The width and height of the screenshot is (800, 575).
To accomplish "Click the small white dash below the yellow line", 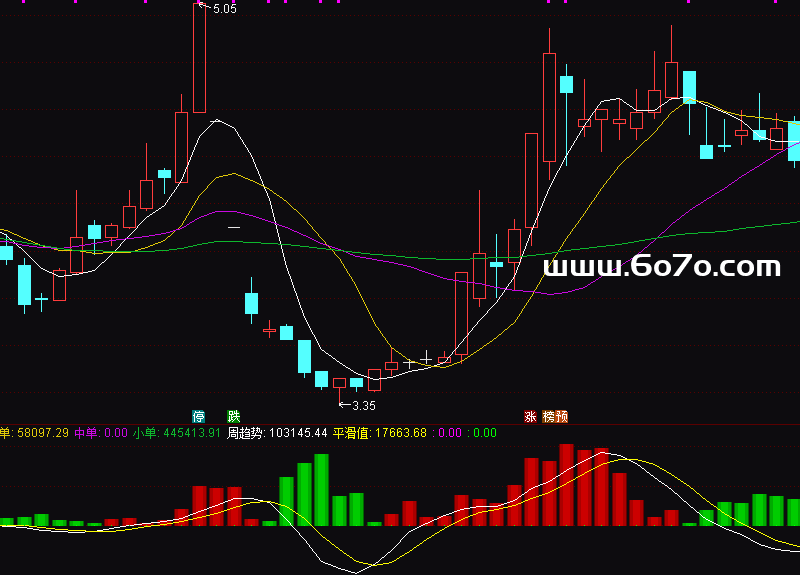I will pyautogui.click(x=234, y=229).
